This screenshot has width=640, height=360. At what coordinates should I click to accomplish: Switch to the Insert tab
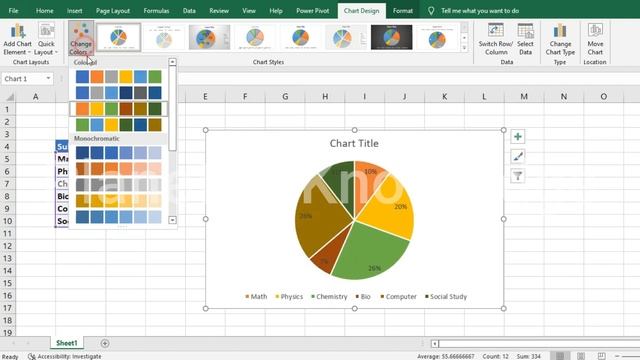[75, 11]
